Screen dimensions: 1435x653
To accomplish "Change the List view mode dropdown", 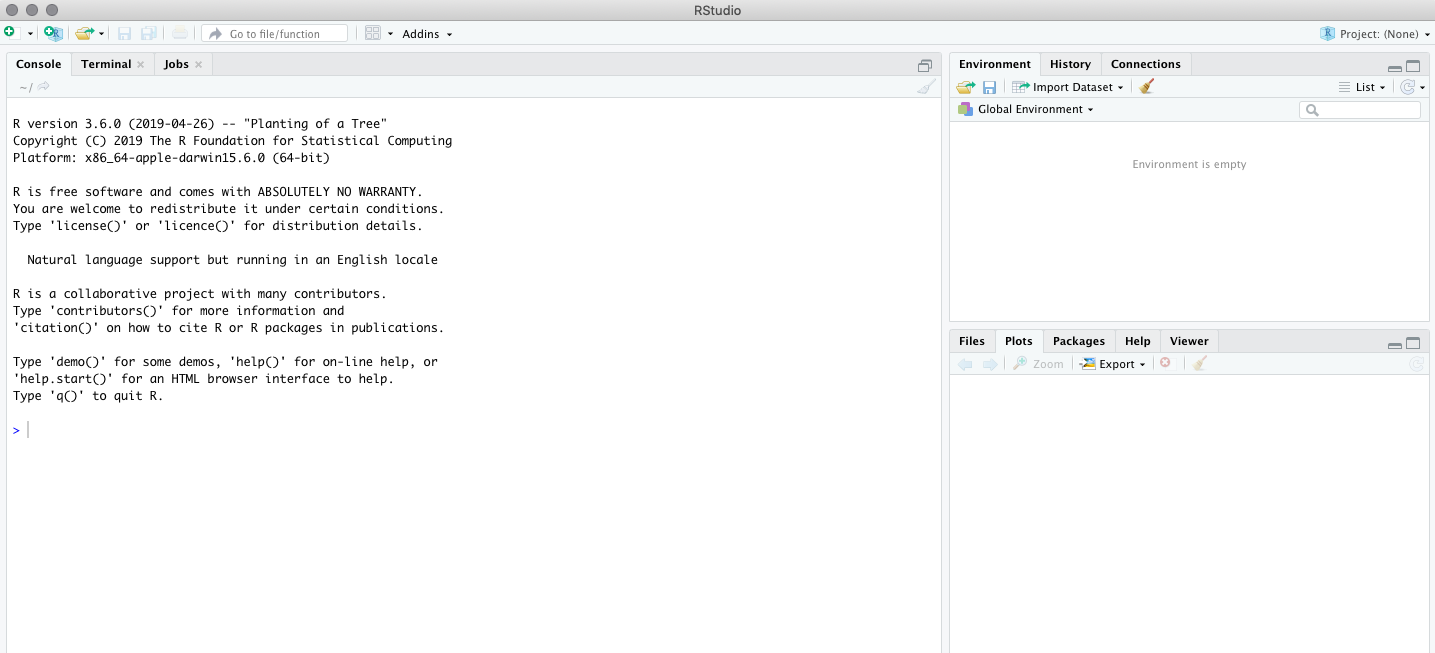I will point(1364,87).
